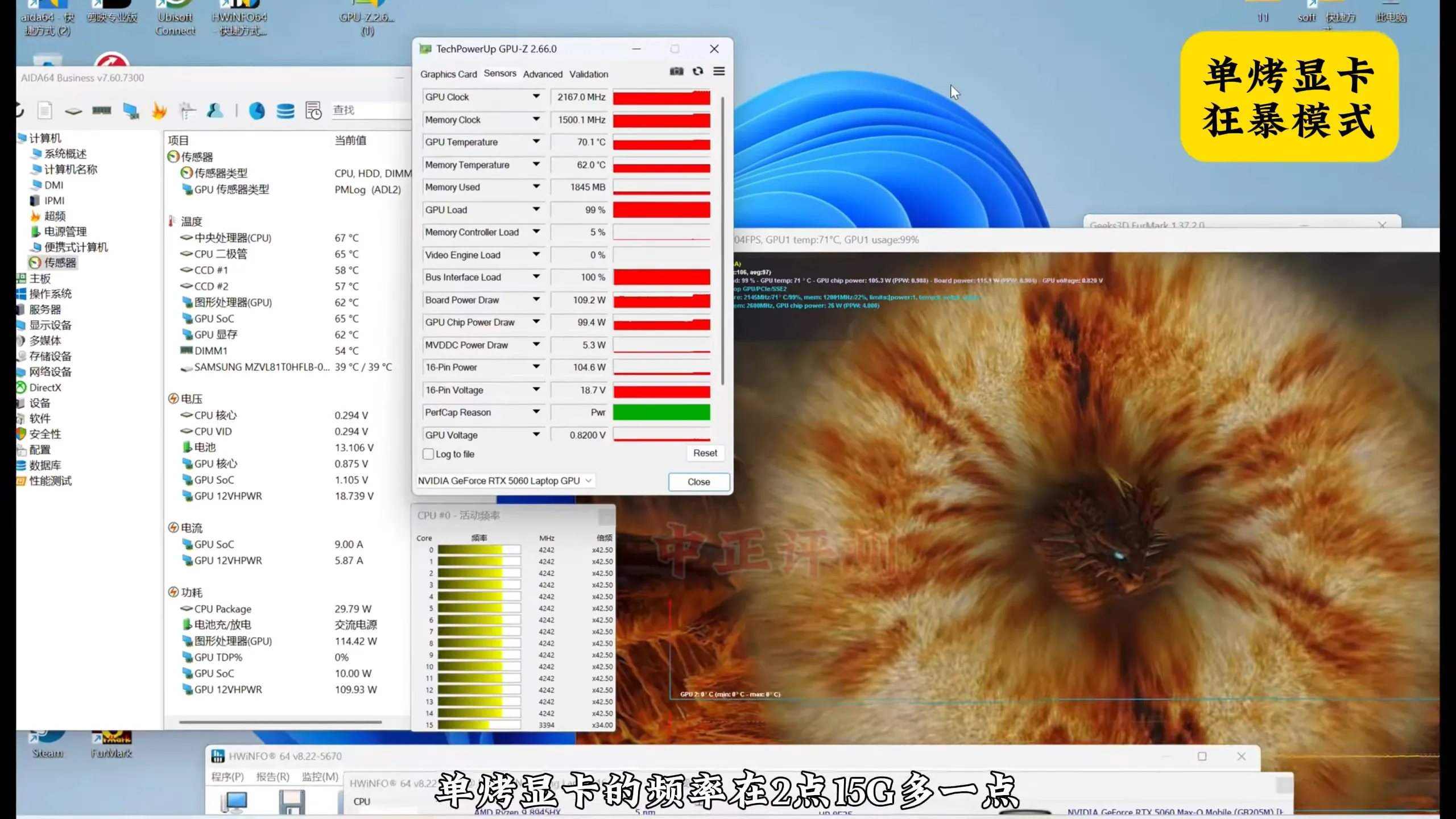The width and height of the screenshot is (1456, 819).
Task: Open the GPU Clock sensor dropdown arrow
Action: point(536,97)
